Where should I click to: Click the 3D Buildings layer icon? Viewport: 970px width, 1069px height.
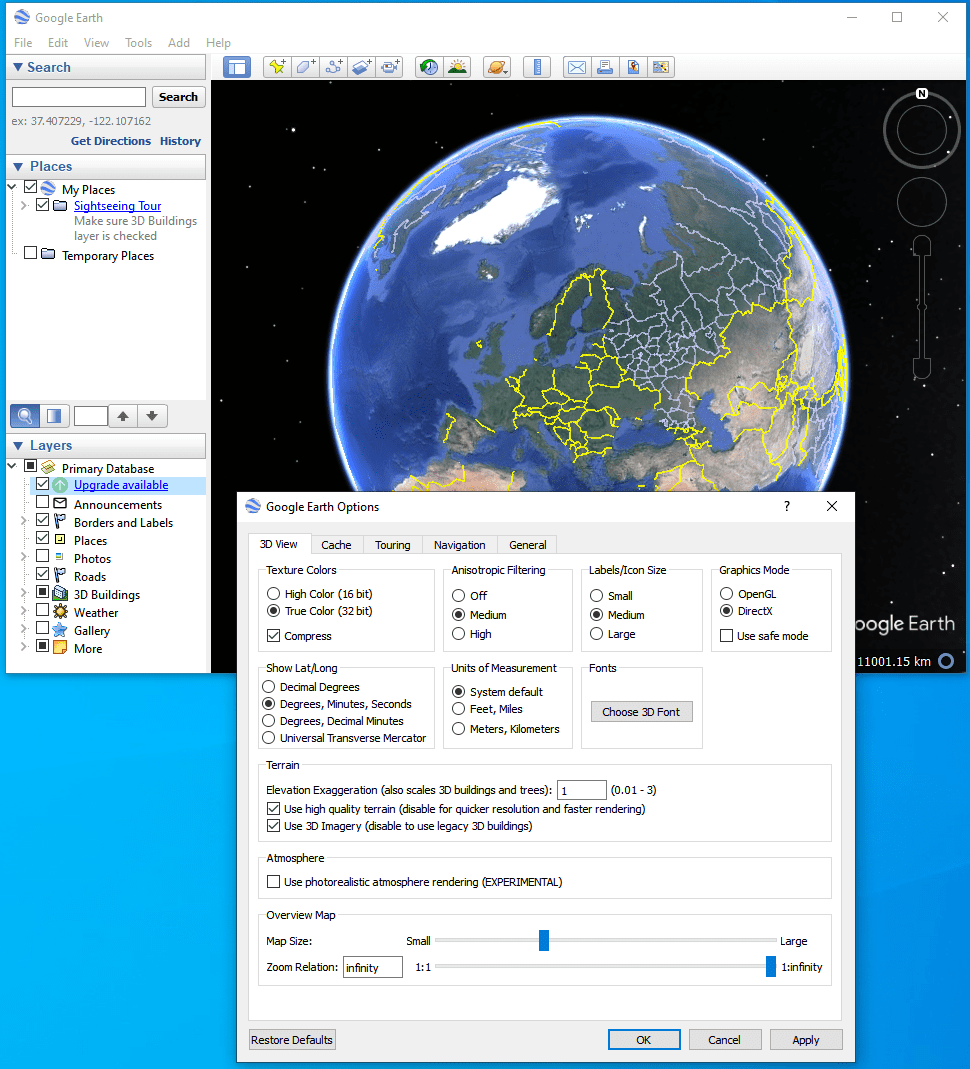point(61,594)
